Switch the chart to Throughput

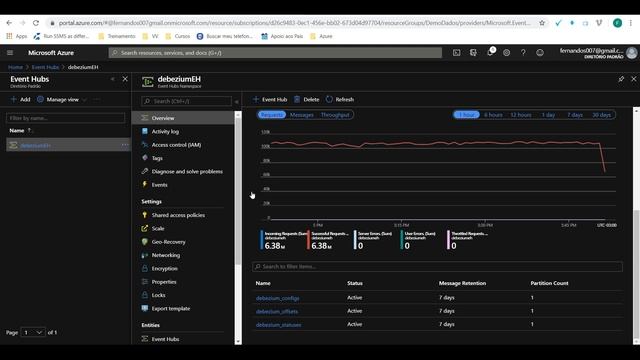coord(335,115)
